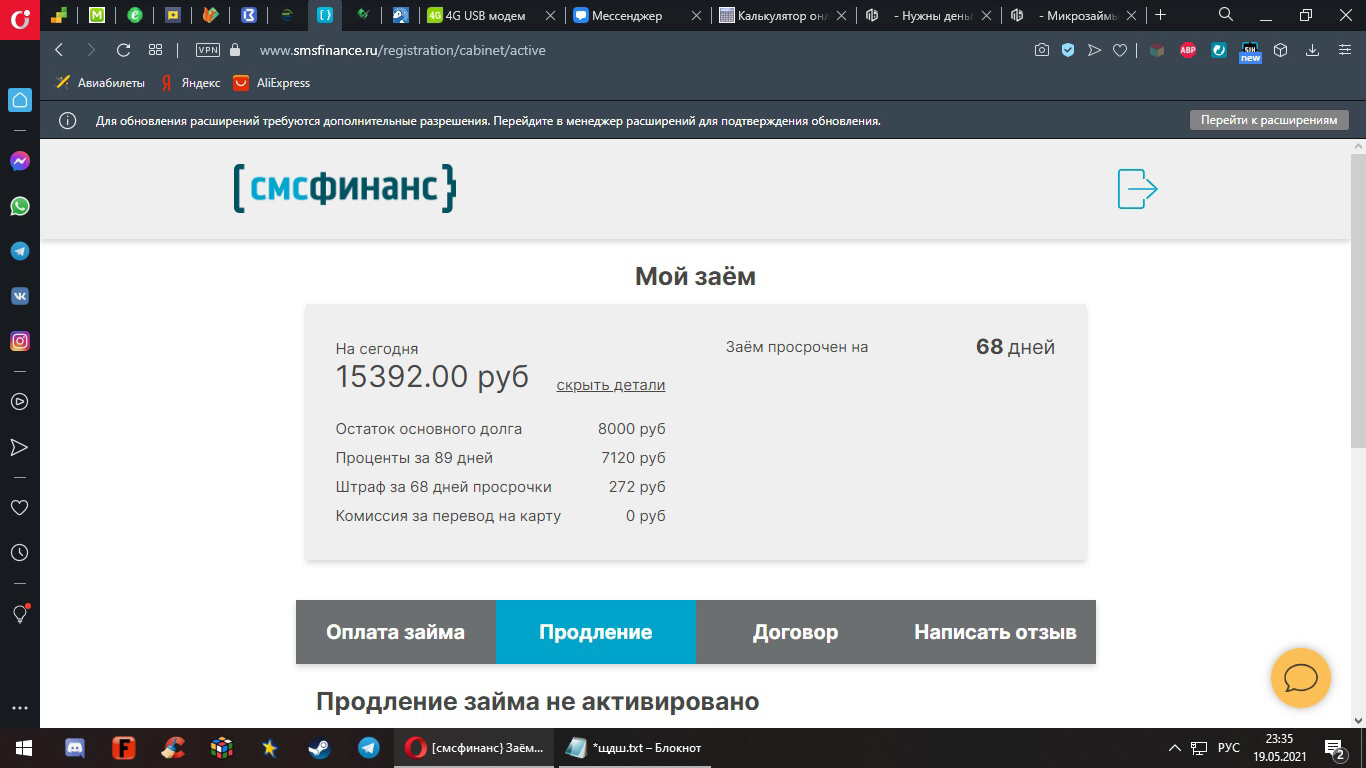Open the sidebar heart bookmarks icon
The image size is (1366, 768).
pos(19,507)
